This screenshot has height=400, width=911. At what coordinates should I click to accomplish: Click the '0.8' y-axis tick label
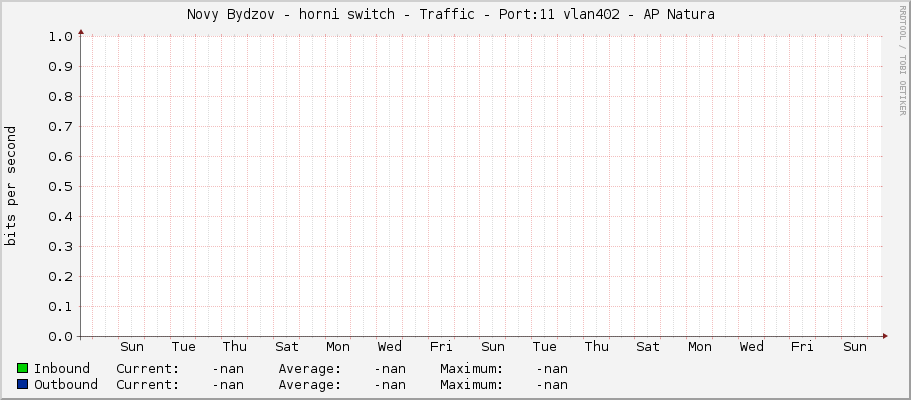(x=60, y=97)
